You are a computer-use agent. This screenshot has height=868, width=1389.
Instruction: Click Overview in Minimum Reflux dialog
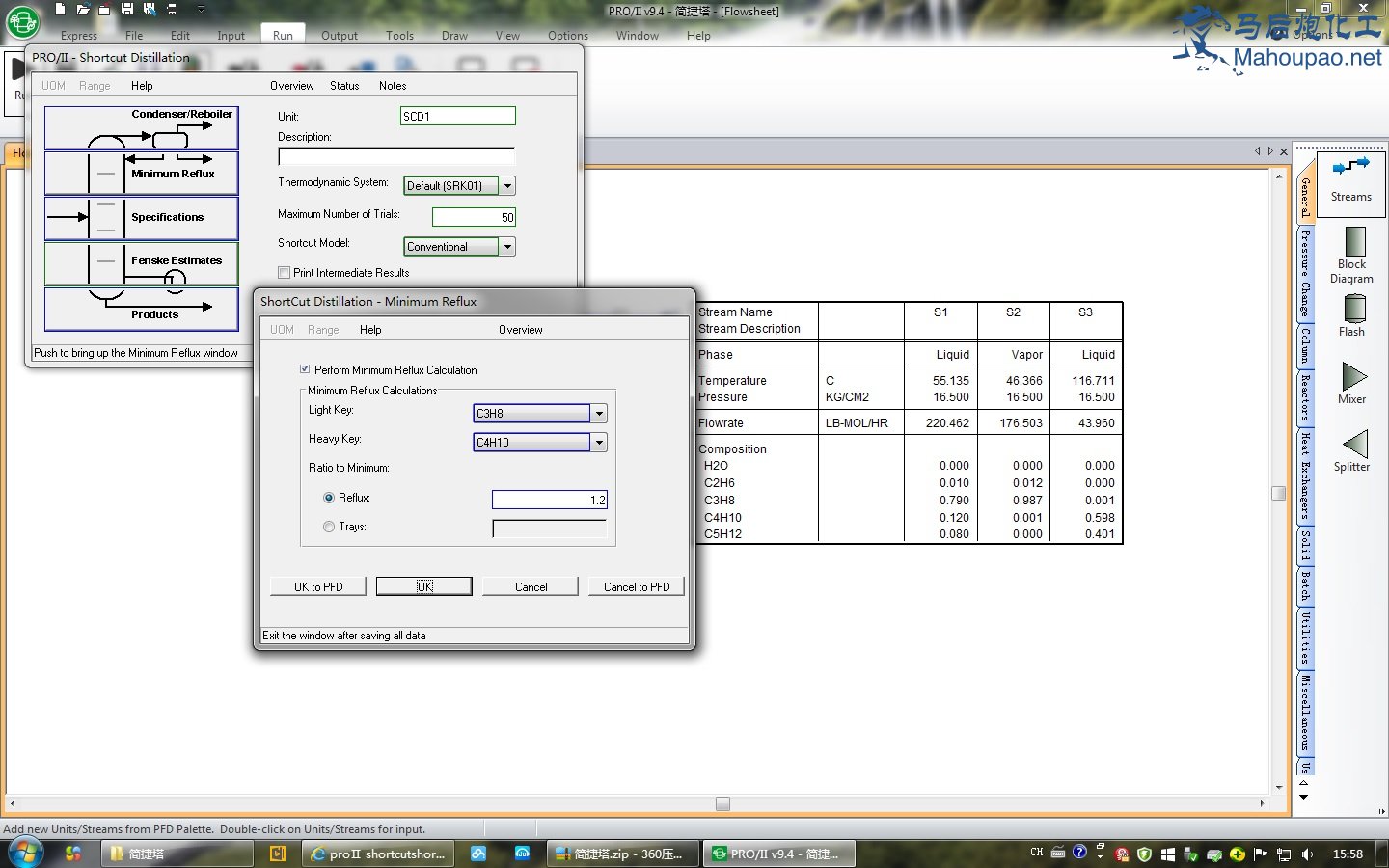point(521,330)
